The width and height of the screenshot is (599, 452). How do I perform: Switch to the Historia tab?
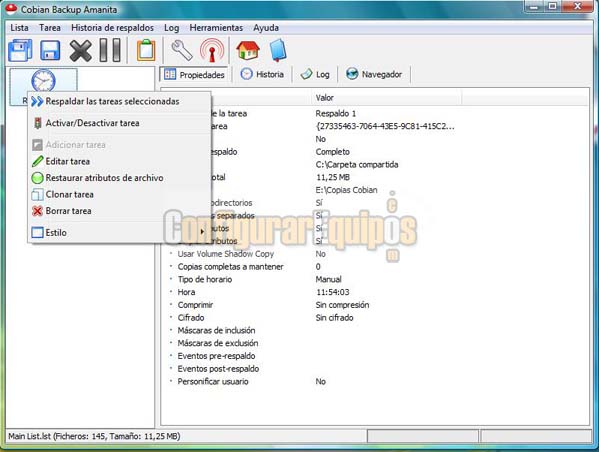click(262, 74)
